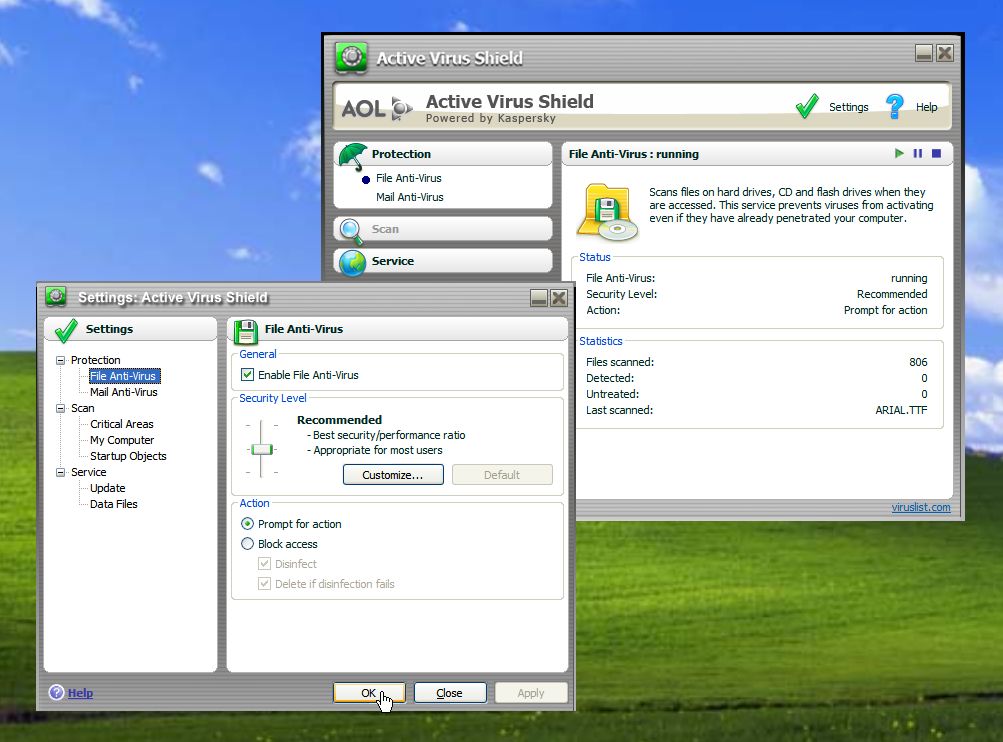Click the floppy disk icon beside File Anti-Virus heading

point(245,331)
